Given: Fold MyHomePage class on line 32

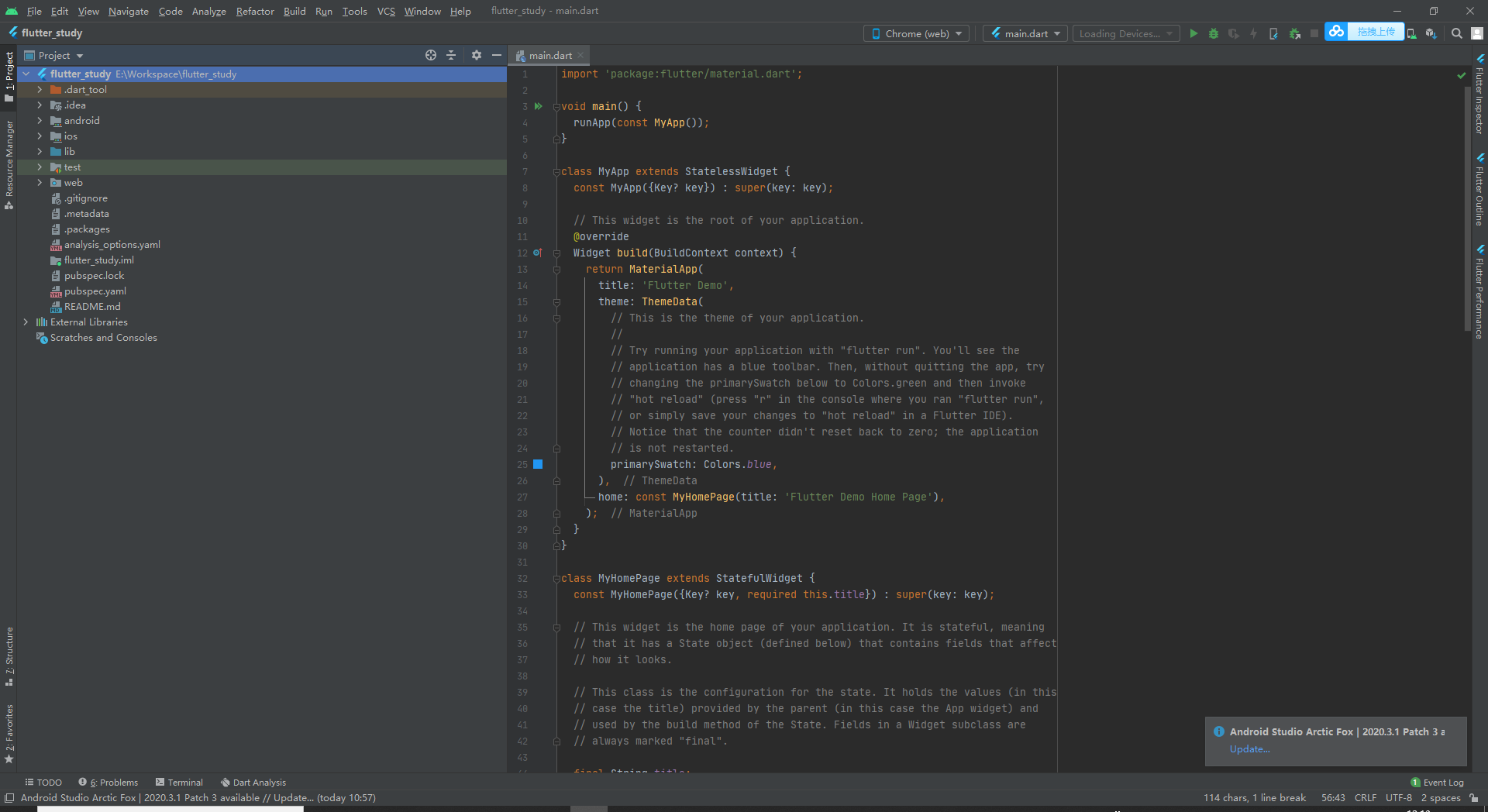Looking at the screenshot, I should tap(556, 579).
